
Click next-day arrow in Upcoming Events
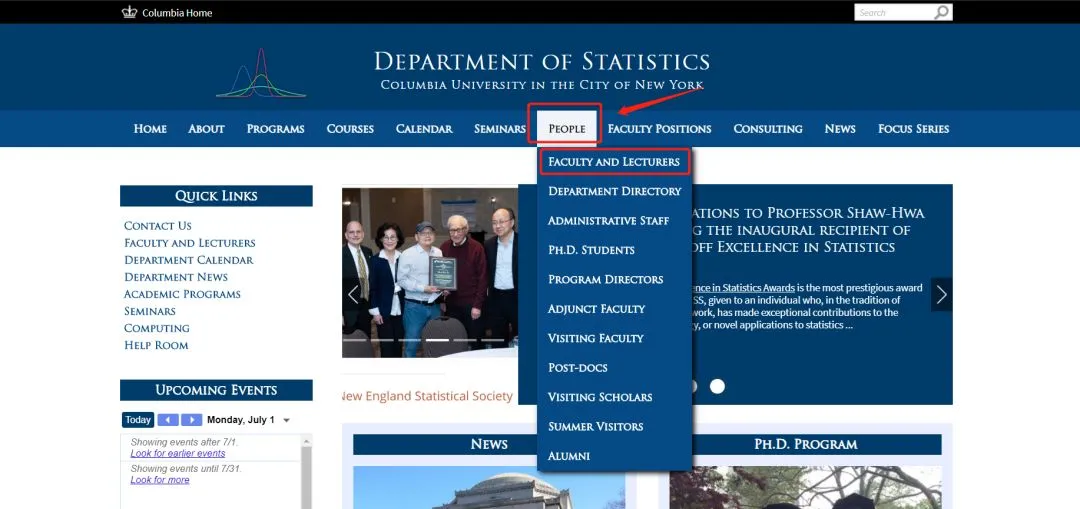click(x=191, y=420)
